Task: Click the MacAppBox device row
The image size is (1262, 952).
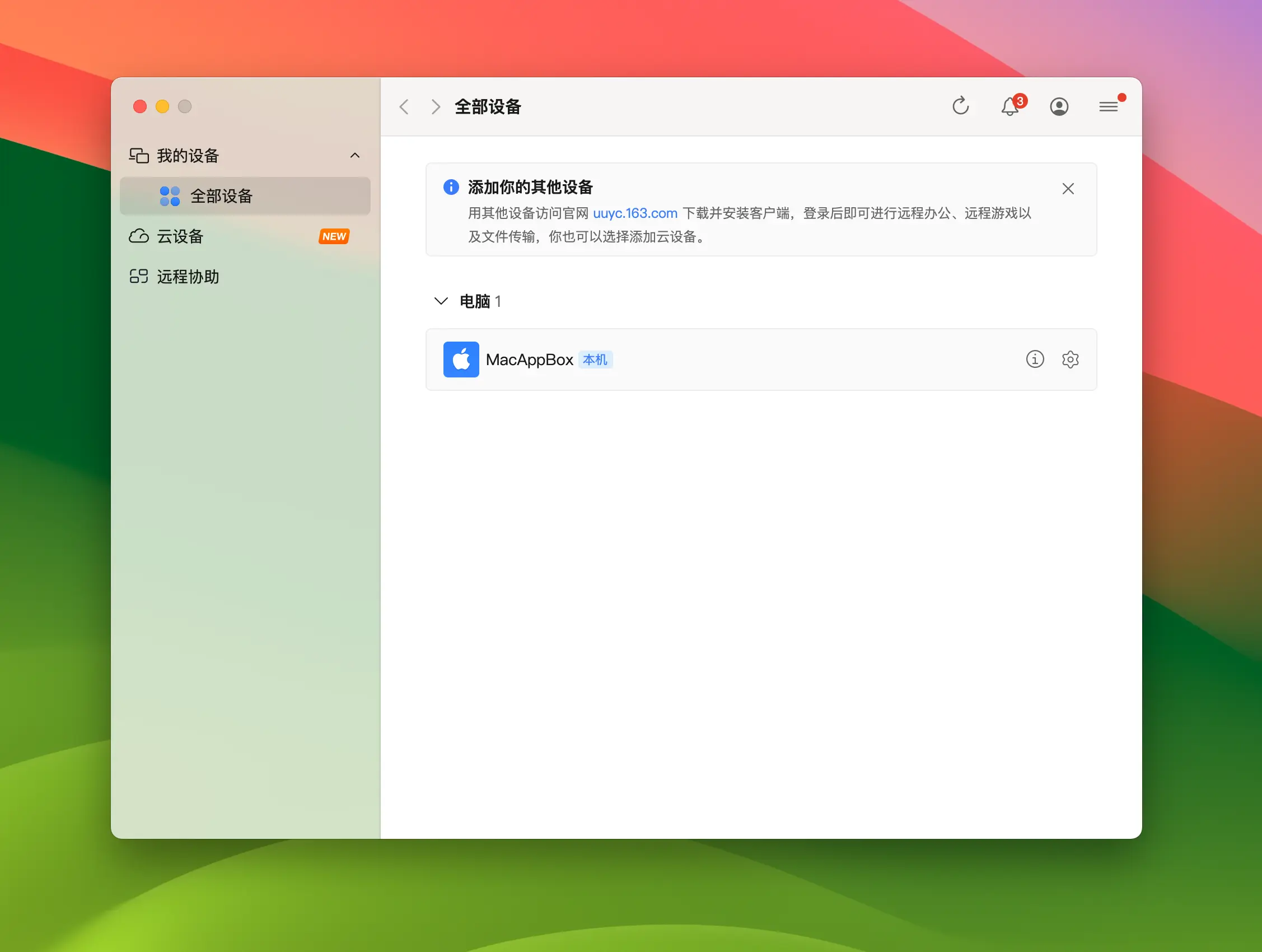Action: [x=799, y=359]
